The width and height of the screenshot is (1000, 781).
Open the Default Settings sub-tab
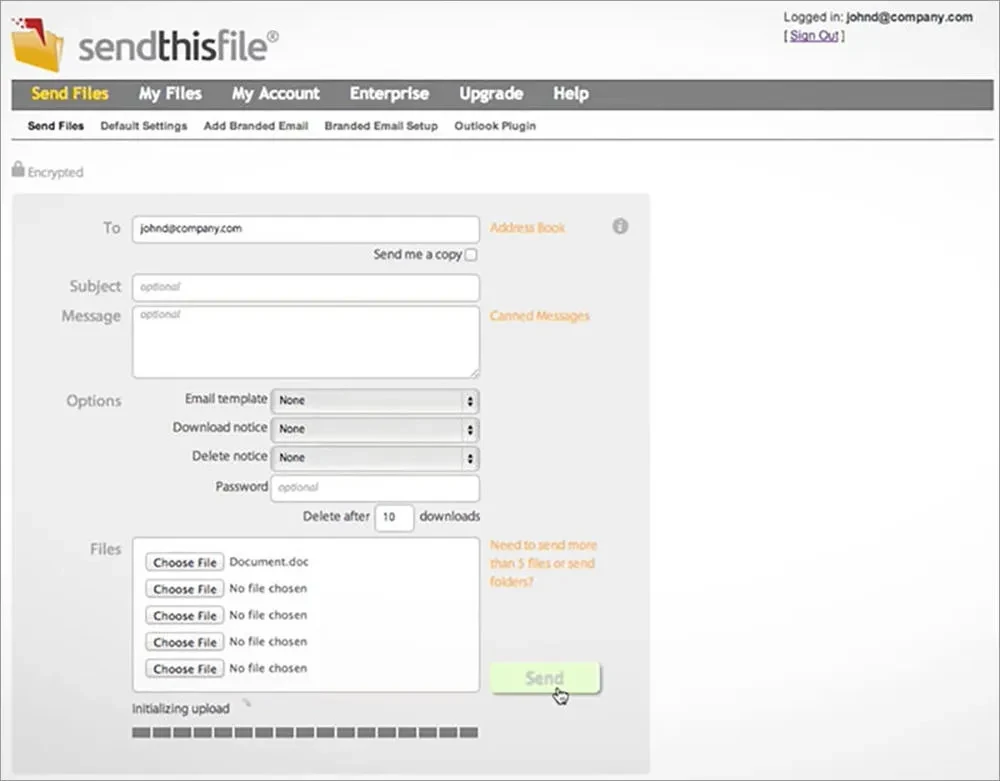coord(144,127)
